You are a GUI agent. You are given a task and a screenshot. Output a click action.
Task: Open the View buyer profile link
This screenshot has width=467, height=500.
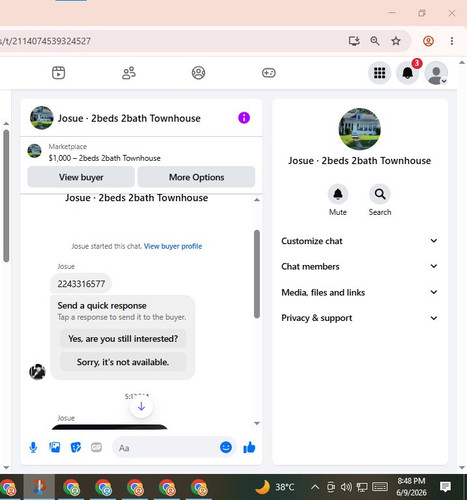[173, 246]
